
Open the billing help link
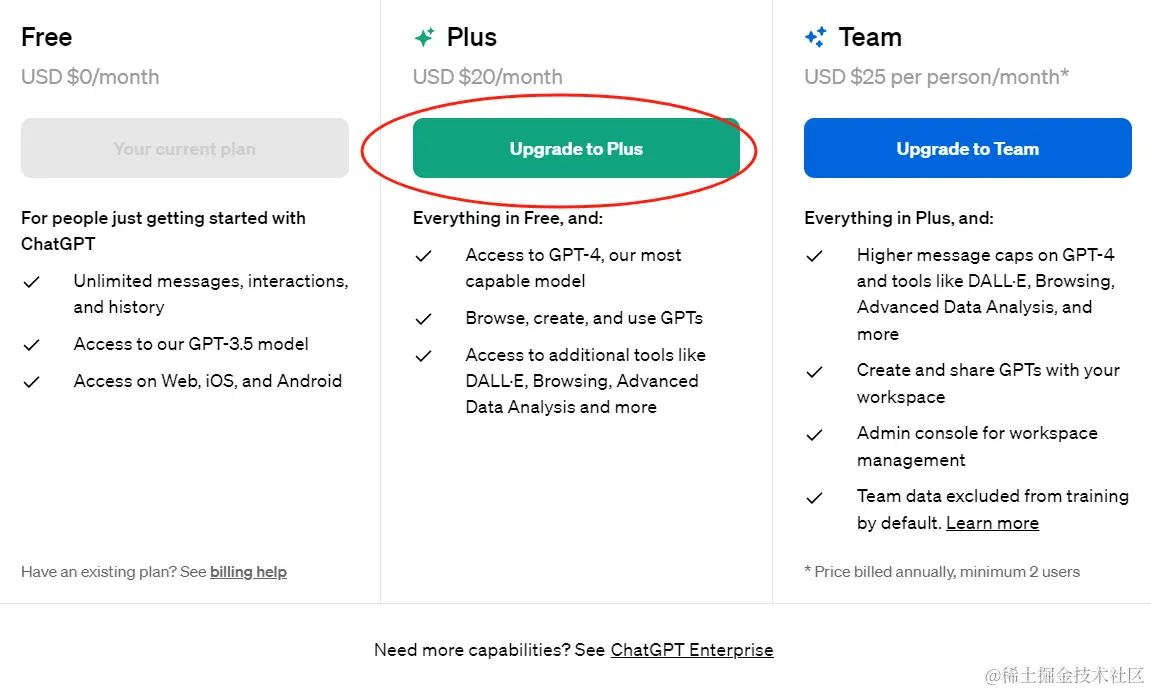coord(248,572)
